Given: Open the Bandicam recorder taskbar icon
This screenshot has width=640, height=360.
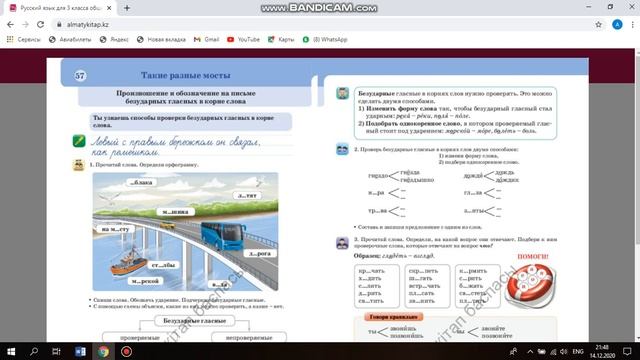Looking at the screenshot, I should (x=126, y=351).
